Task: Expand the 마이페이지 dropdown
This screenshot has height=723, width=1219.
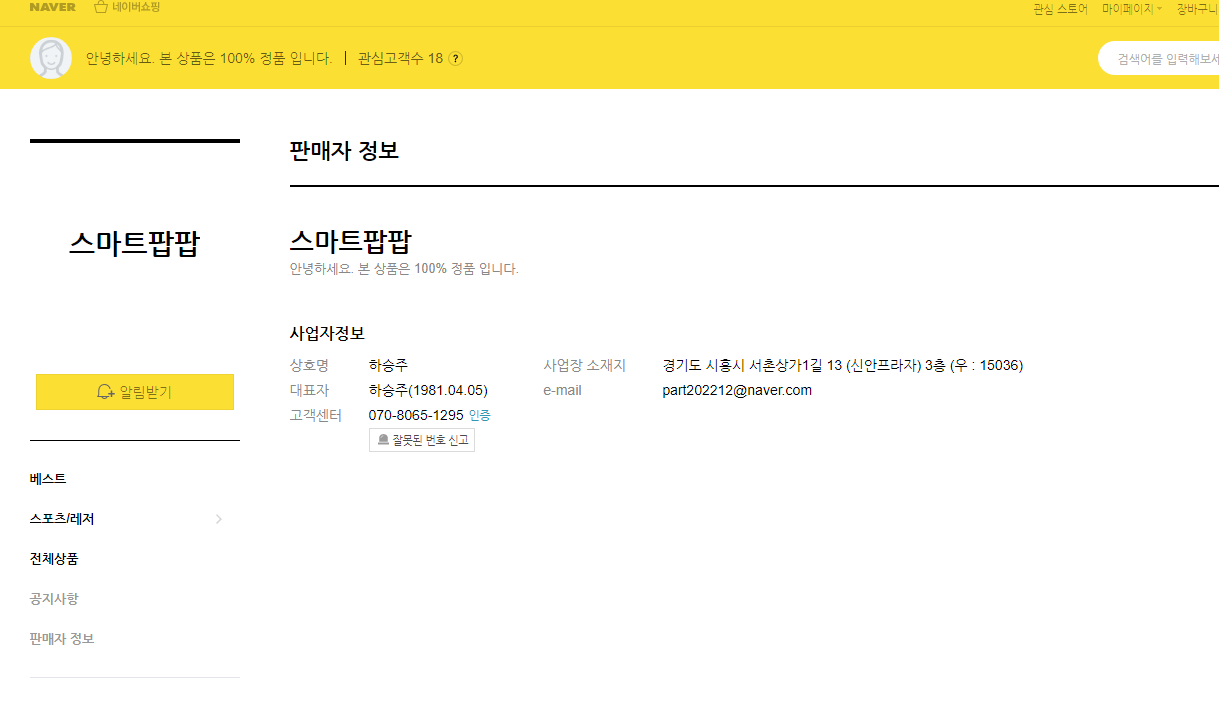Action: (1132, 8)
